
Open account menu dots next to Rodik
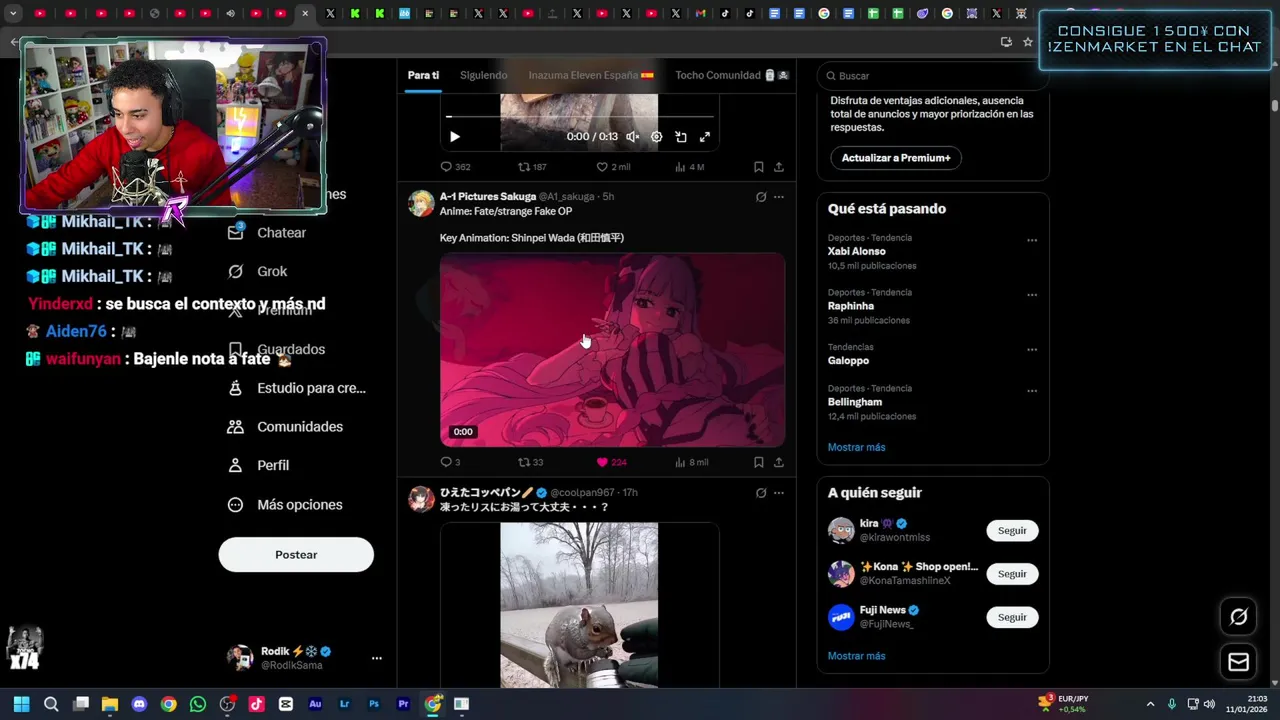pyautogui.click(x=377, y=658)
